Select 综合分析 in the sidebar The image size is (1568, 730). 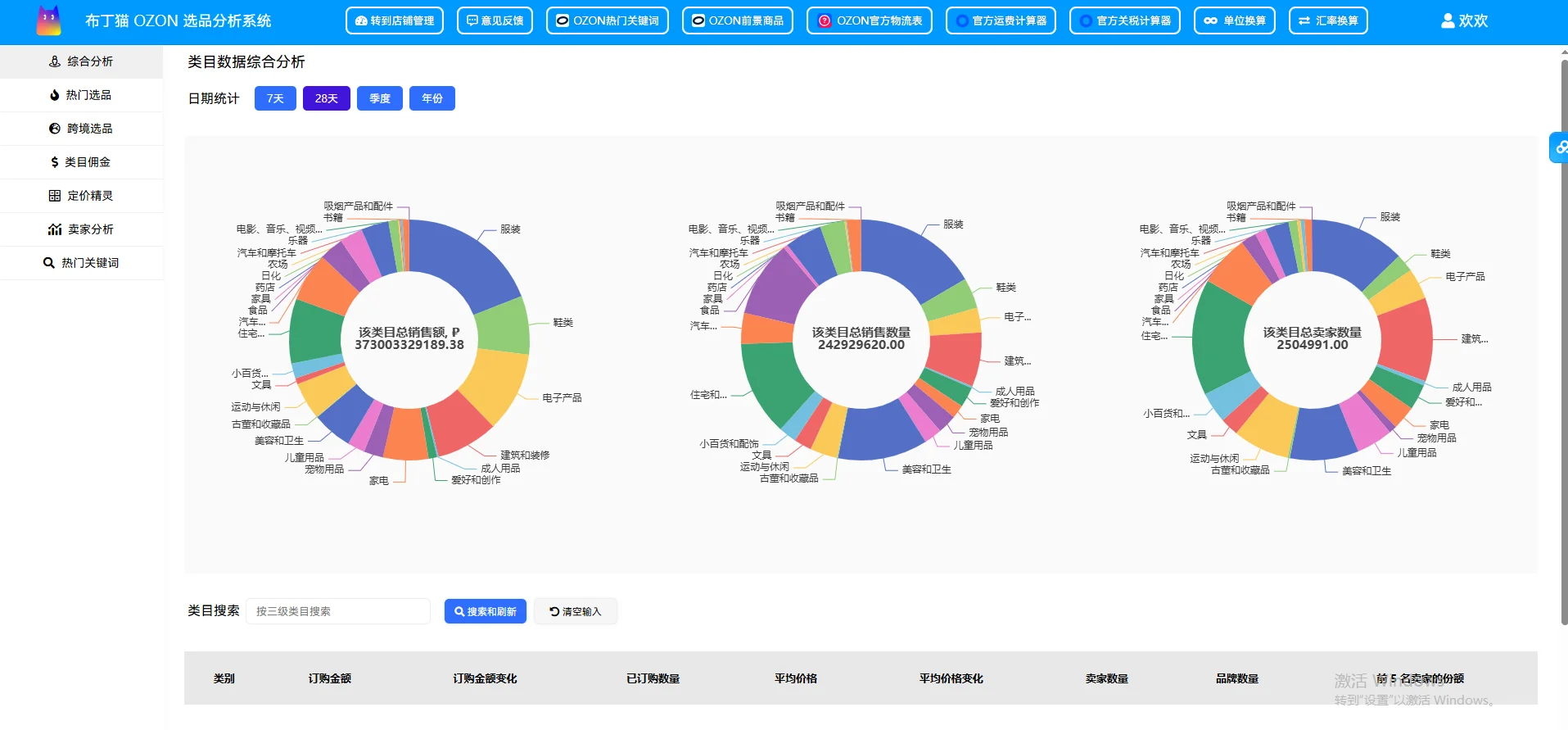[x=82, y=61]
